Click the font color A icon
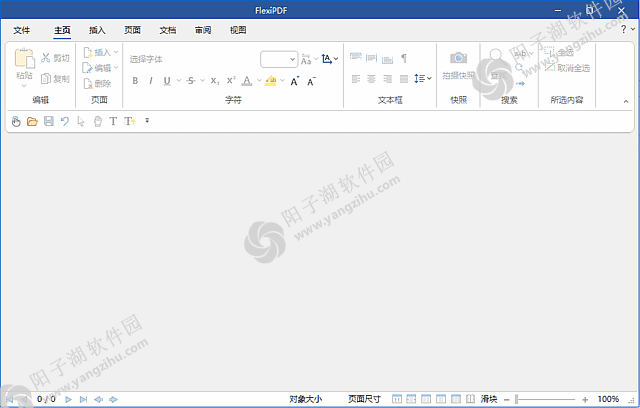 tap(247, 81)
